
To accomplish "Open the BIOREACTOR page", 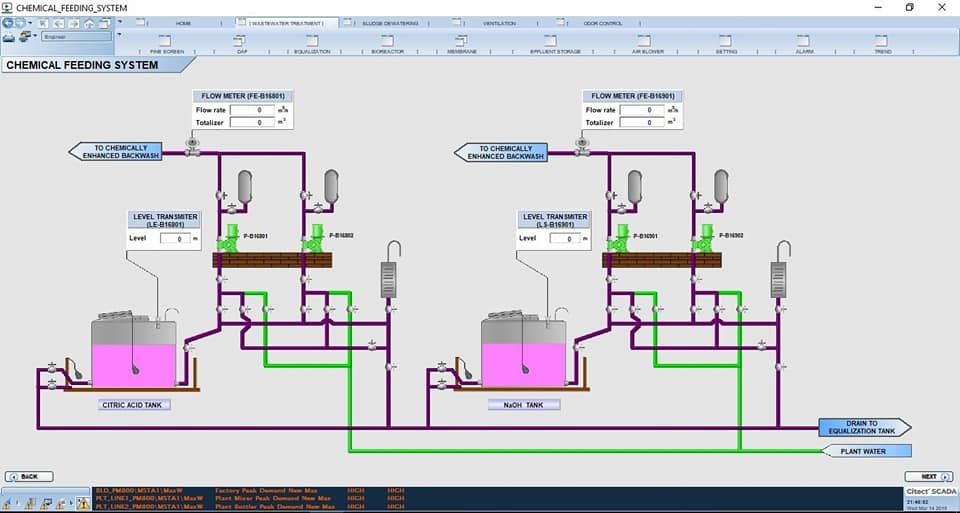I will [387, 44].
